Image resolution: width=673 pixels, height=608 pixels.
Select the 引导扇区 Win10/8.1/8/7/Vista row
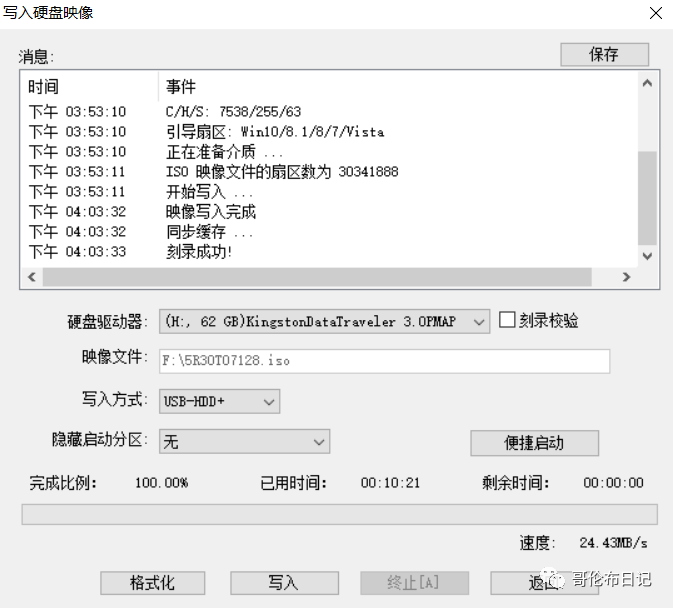click(329, 132)
